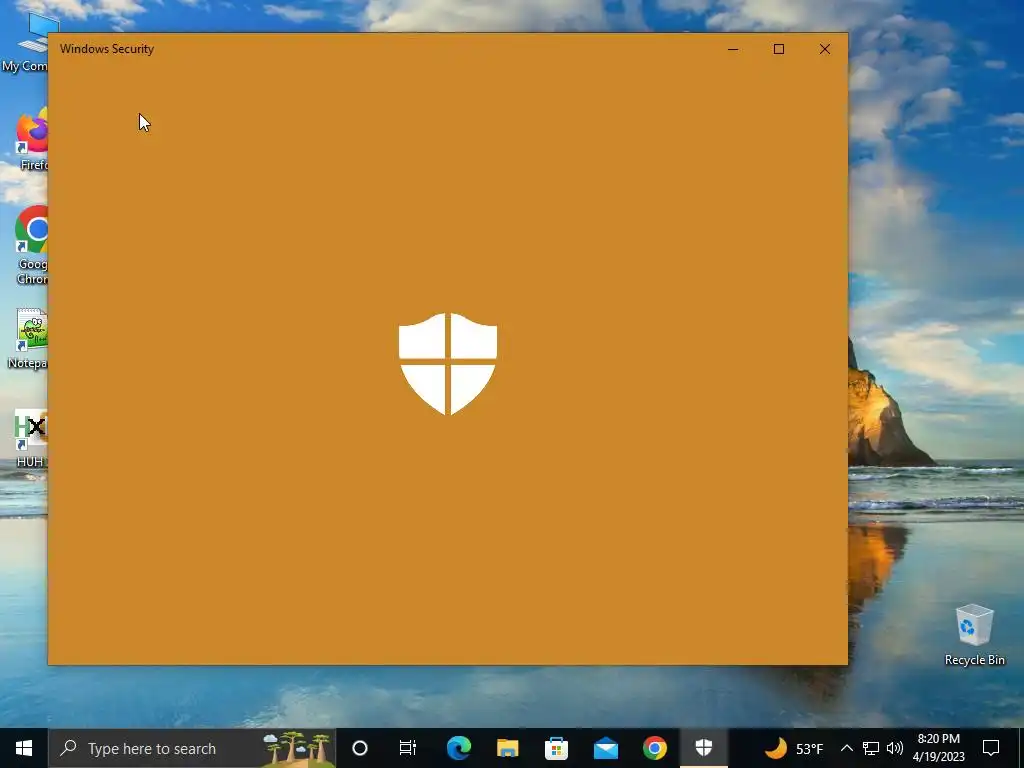Open Task View on the taskbar
1024x768 pixels.
point(408,748)
